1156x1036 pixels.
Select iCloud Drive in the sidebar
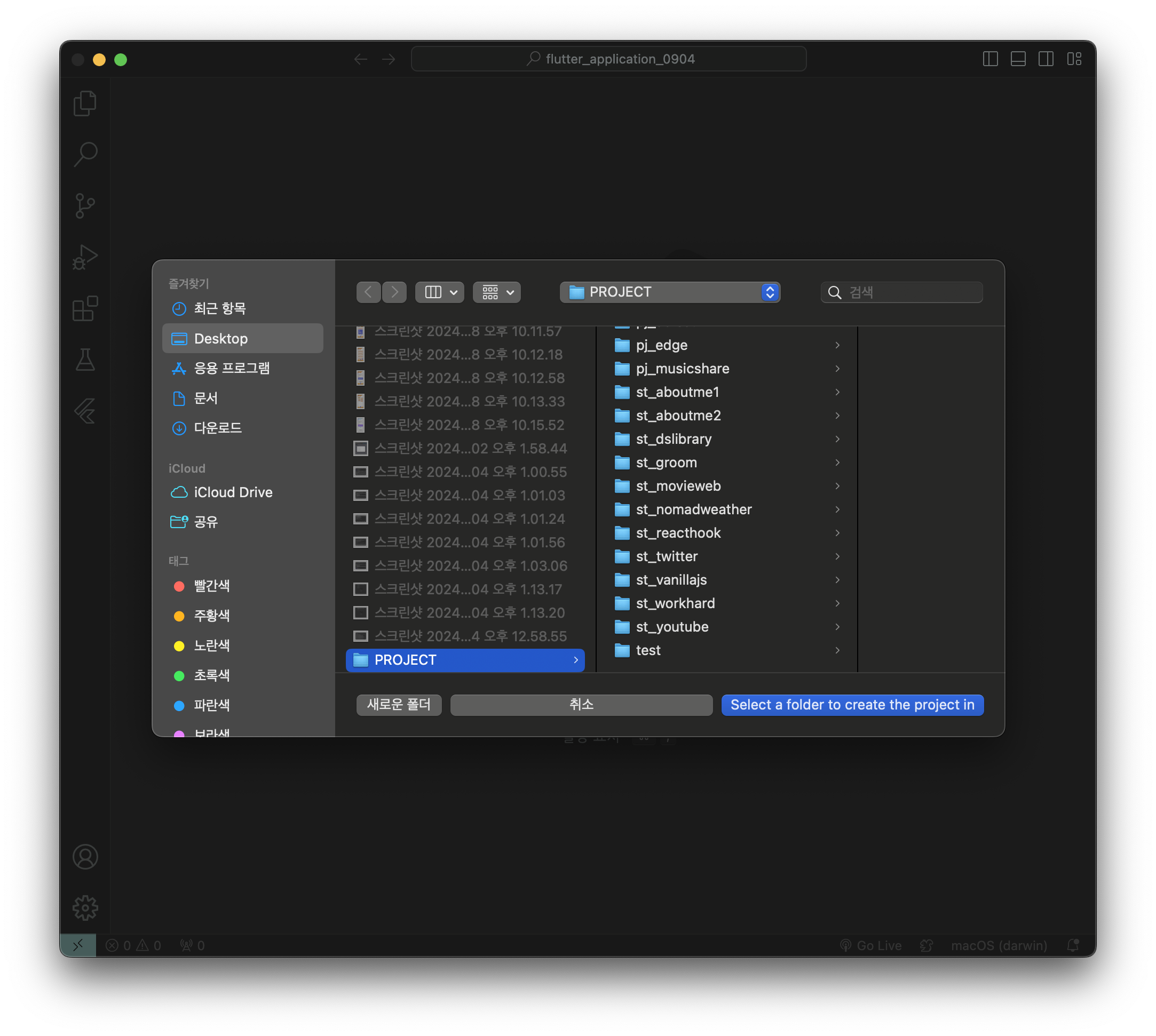click(x=233, y=492)
